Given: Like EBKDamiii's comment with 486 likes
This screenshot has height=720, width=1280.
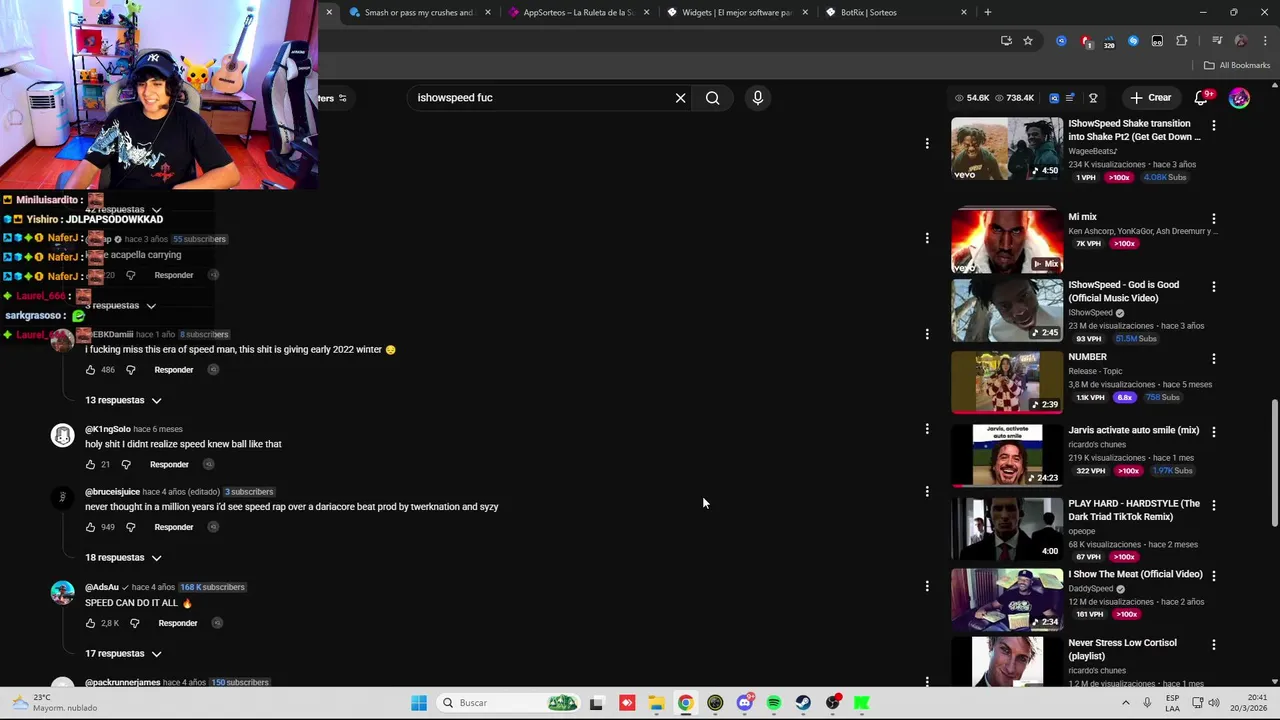Looking at the screenshot, I should pyautogui.click(x=90, y=370).
